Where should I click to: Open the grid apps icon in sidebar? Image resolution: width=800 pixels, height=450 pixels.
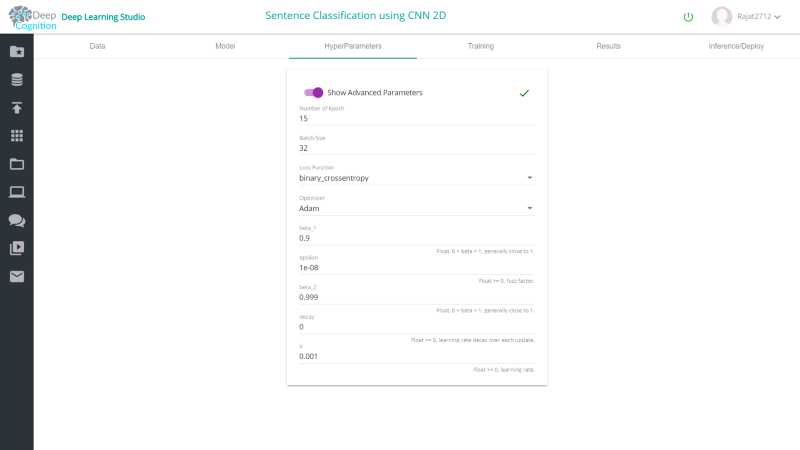17,136
